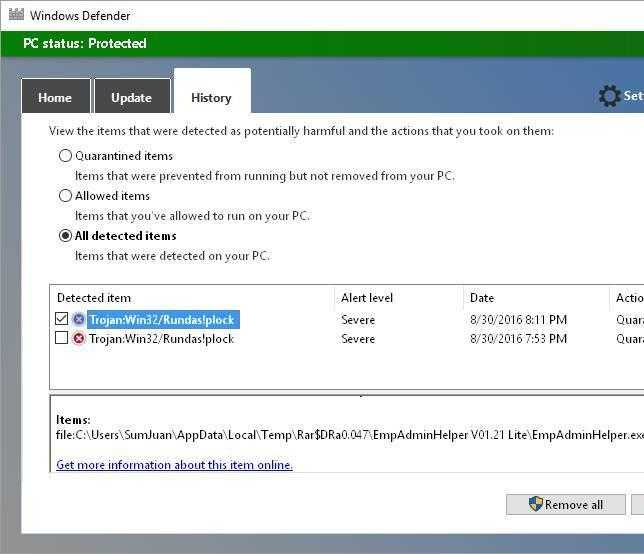Click the PC status: Protected banner text
Viewport: 644px width, 554px height.
click(x=85, y=43)
